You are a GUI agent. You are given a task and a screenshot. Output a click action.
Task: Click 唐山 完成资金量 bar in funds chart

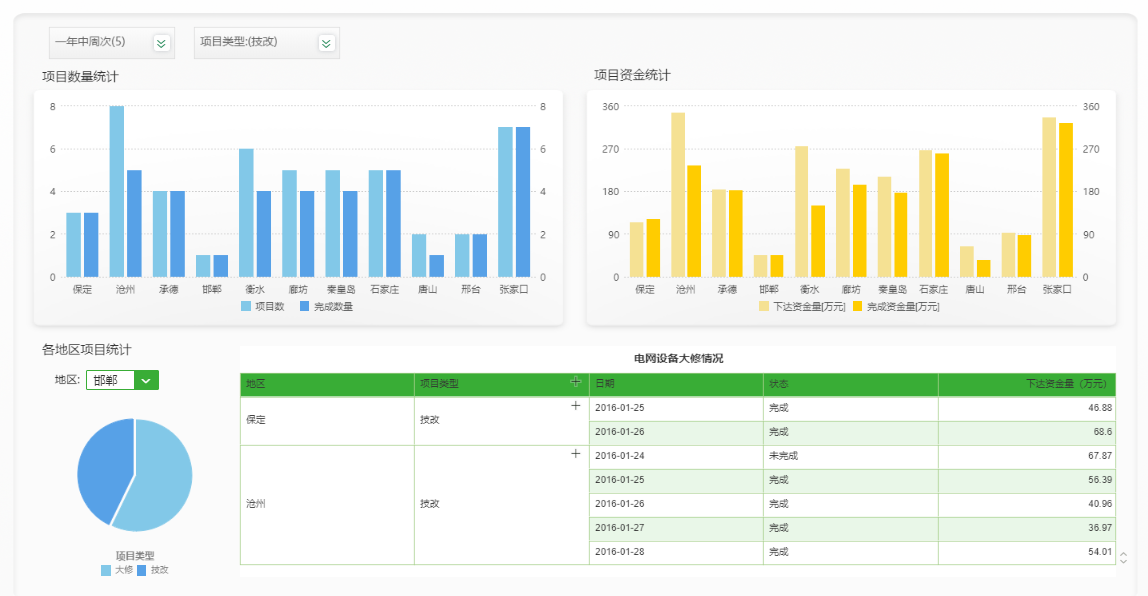tap(983, 269)
